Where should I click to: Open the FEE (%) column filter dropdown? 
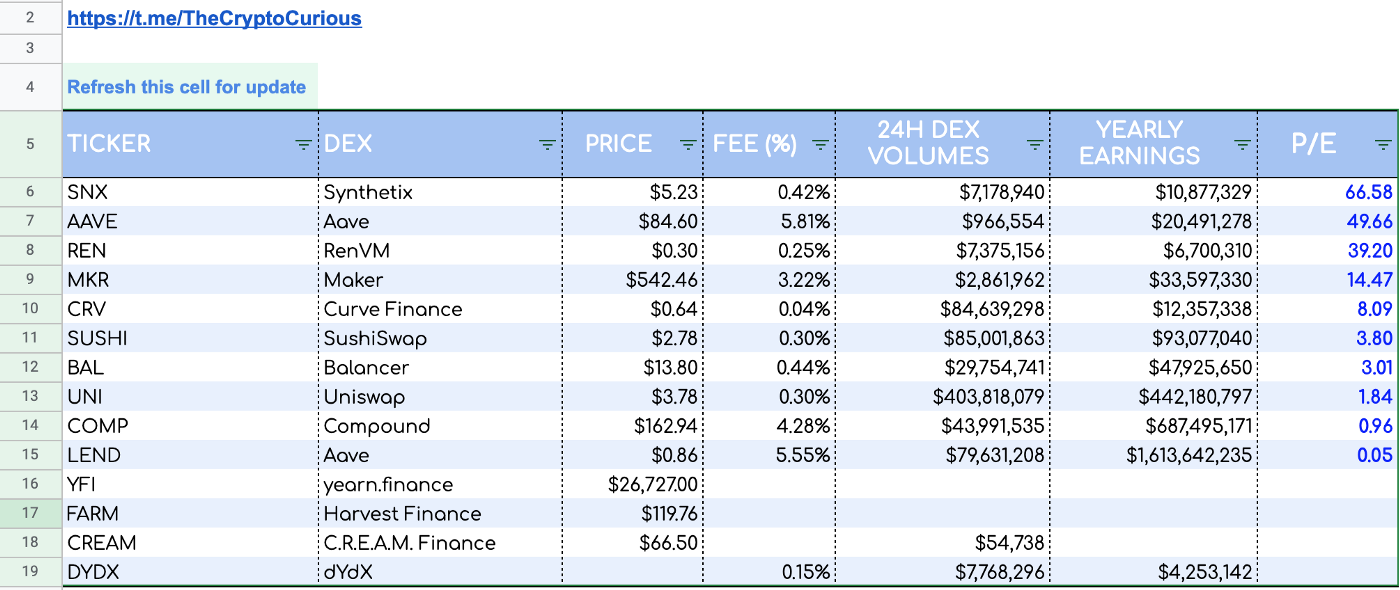[820, 145]
